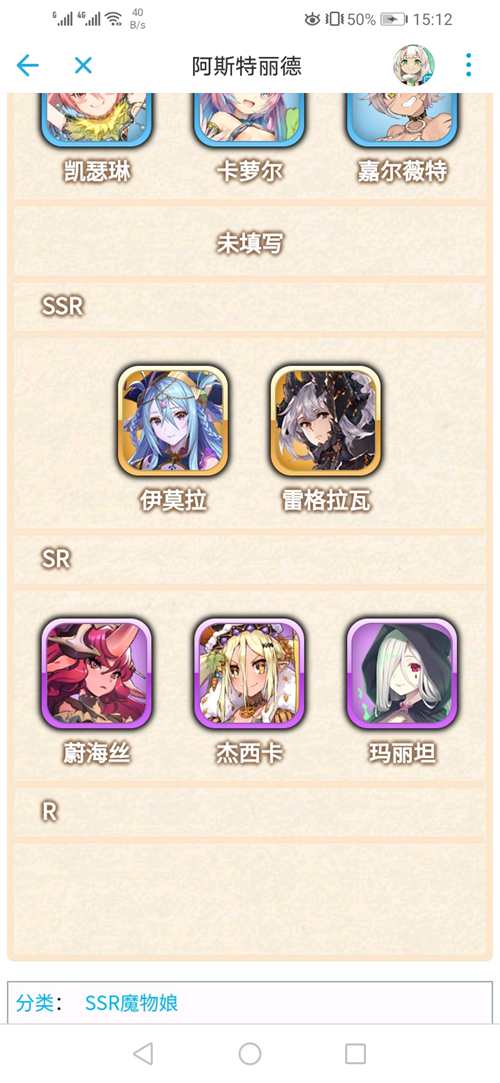Open 雷格拉瓦 character portrait
The width and height of the screenshot is (500, 1083).
point(325,421)
